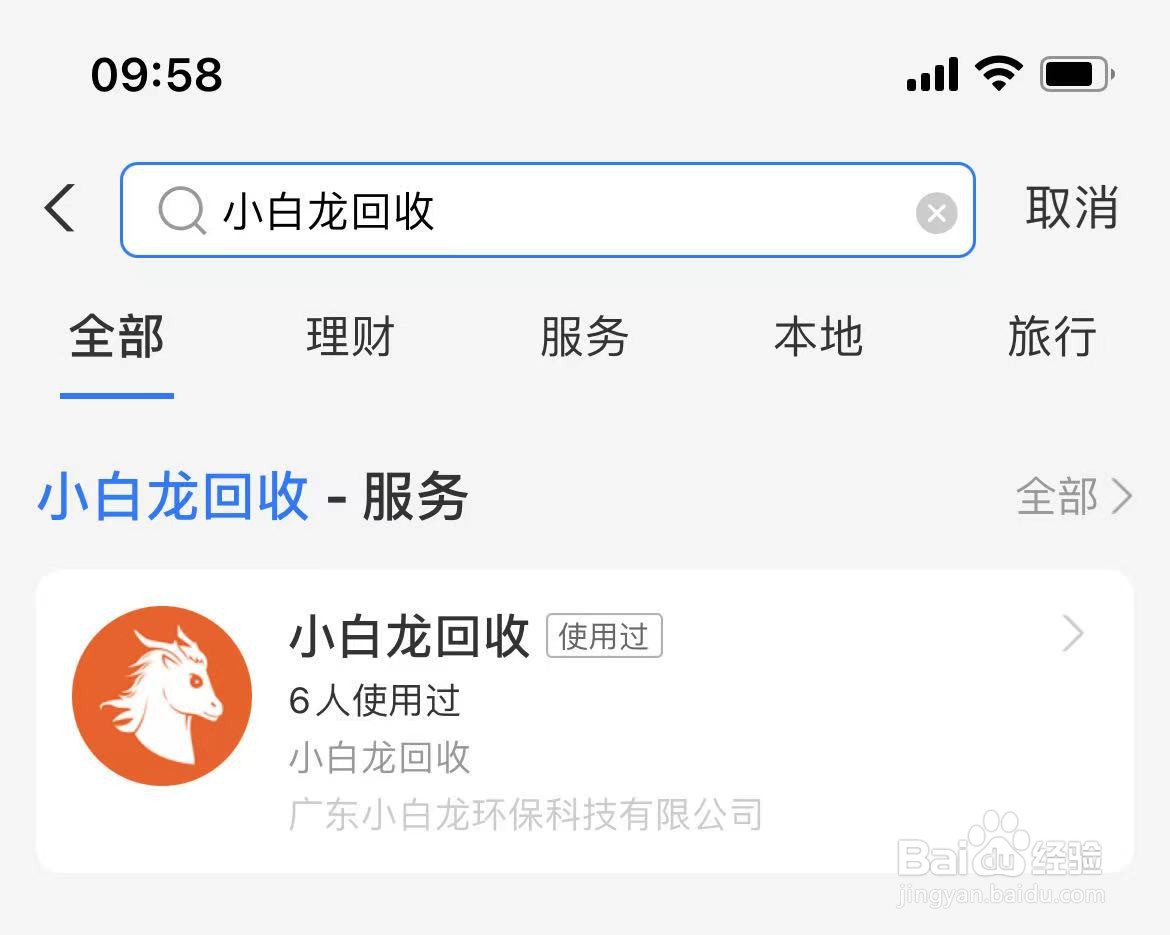This screenshot has height=935, width=1170.
Task: Tap 取消 to cancel search
Action: click(x=1072, y=207)
